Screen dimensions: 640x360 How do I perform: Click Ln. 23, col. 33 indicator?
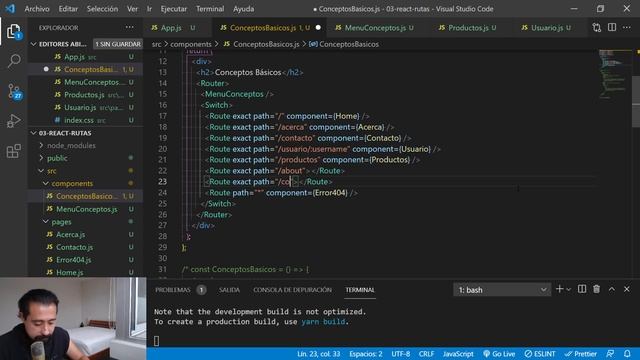[x=318, y=353]
